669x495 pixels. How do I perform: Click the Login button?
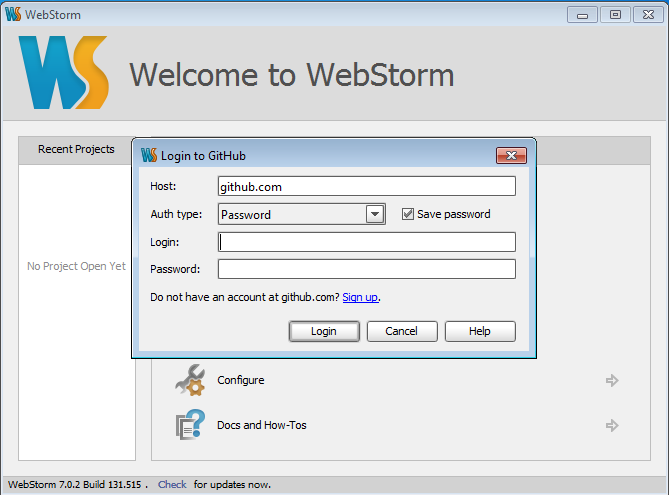tap(324, 331)
